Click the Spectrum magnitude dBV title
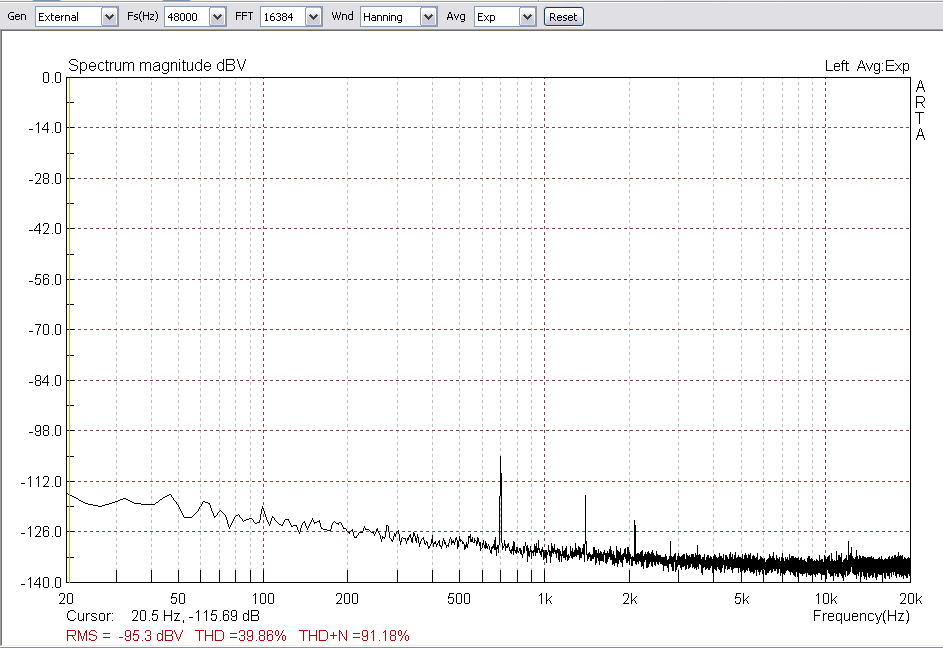 click(157, 66)
